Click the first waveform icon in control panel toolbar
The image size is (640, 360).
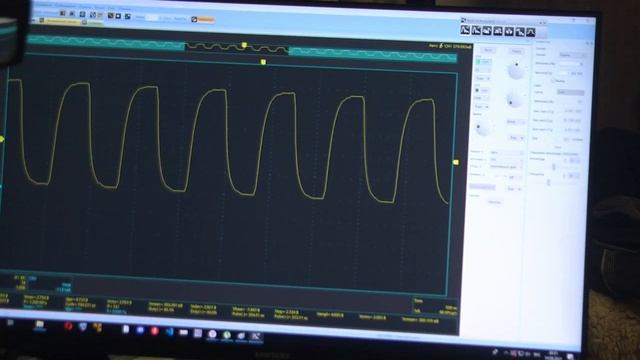pyautogui.click(x=465, y=30)
